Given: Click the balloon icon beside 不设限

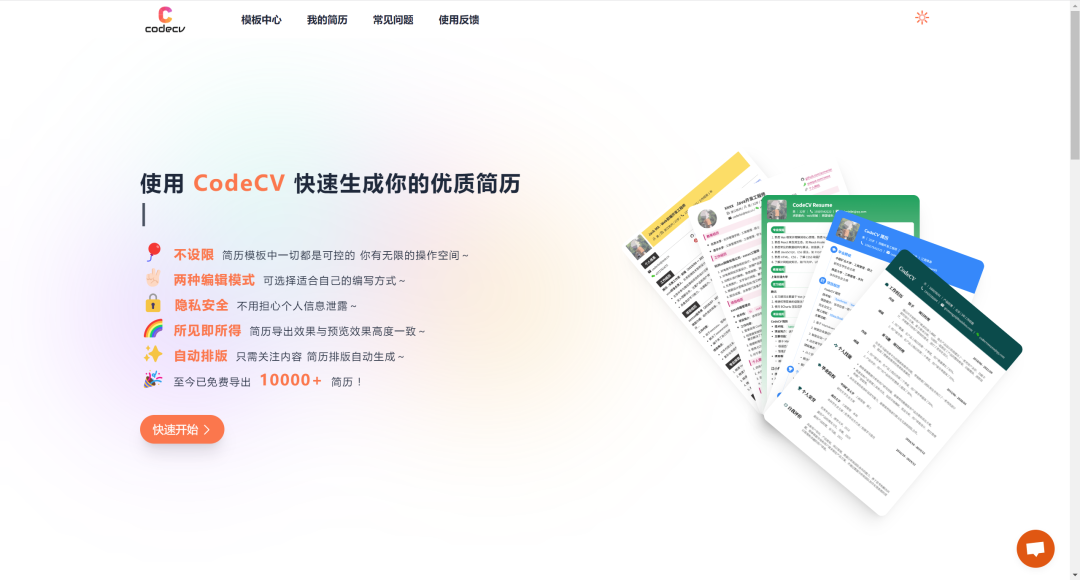Looking at the screenshot, I should coord(153,253).
